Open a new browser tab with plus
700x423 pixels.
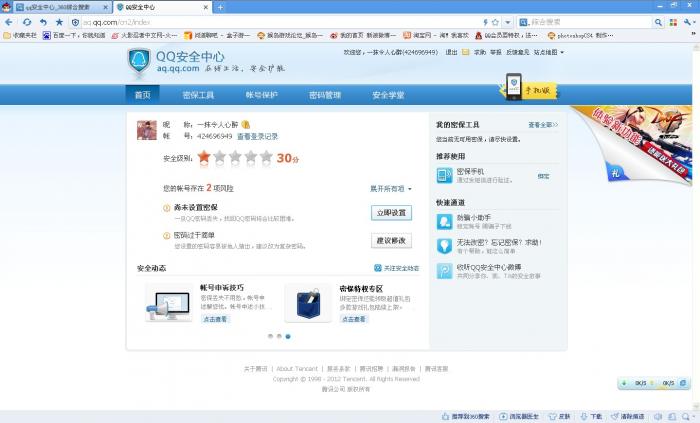pyautogui.click(x=220, y=7)
